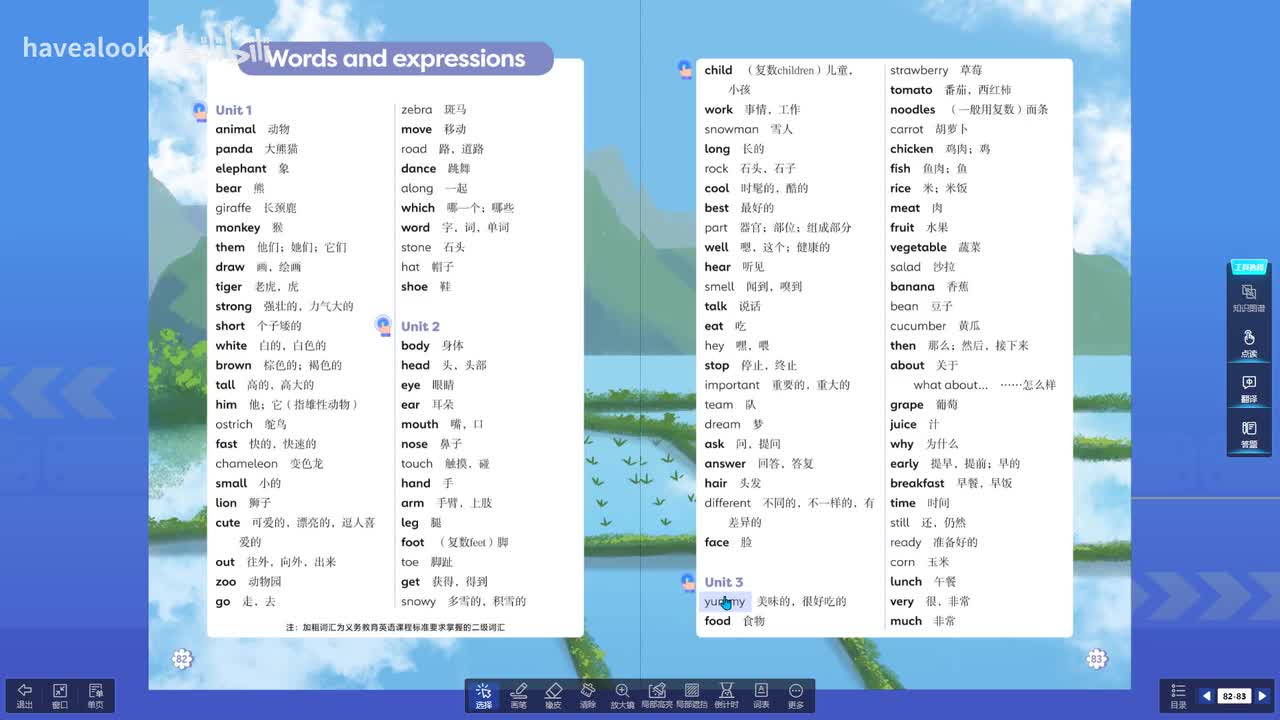This screenshot has height=720, width=1280.
Task: Choose the 橡皮 eraser tool
Action: point(553,696)
